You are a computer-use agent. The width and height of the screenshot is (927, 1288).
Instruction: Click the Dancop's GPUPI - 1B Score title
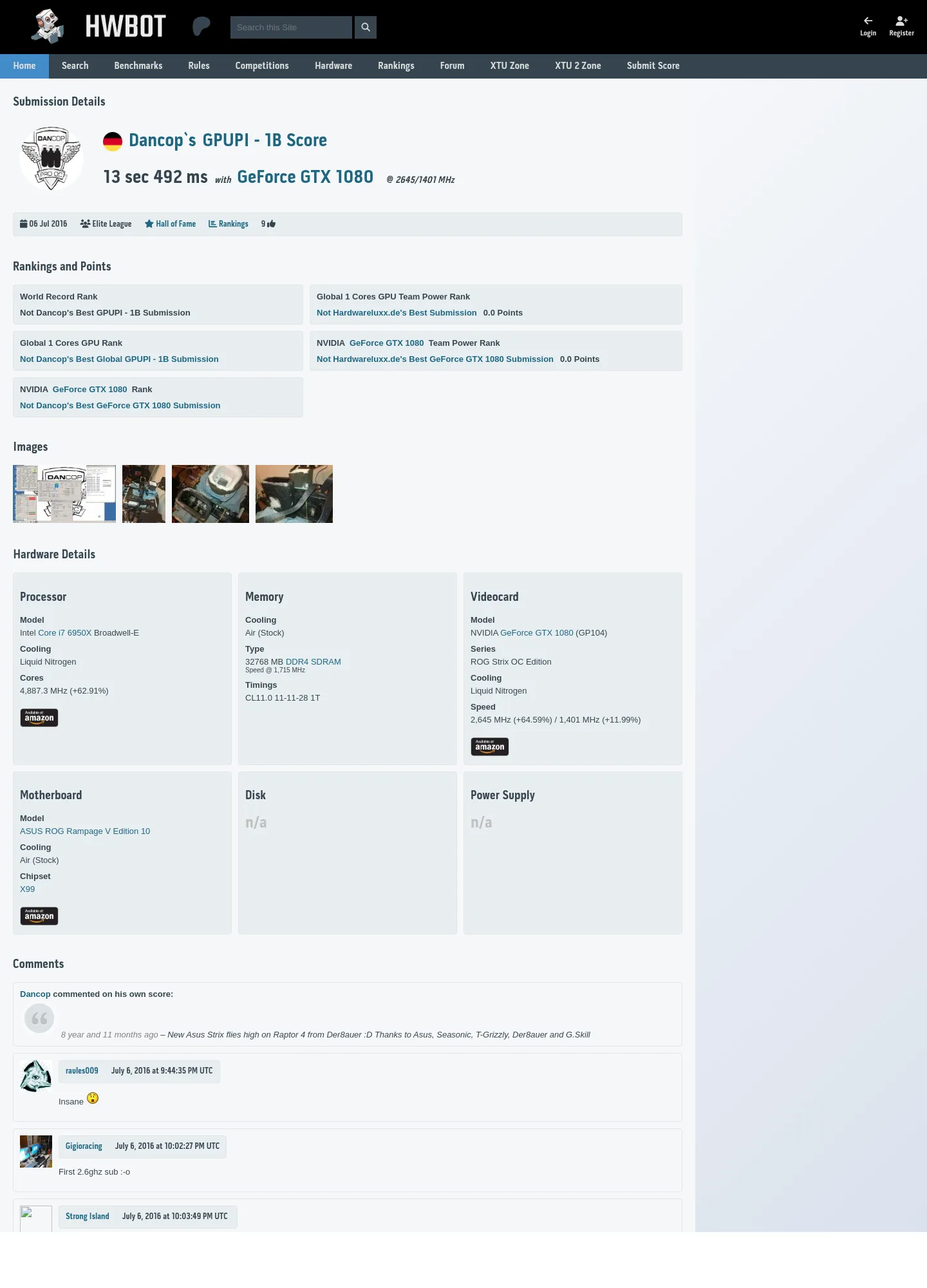coord(228,140)
